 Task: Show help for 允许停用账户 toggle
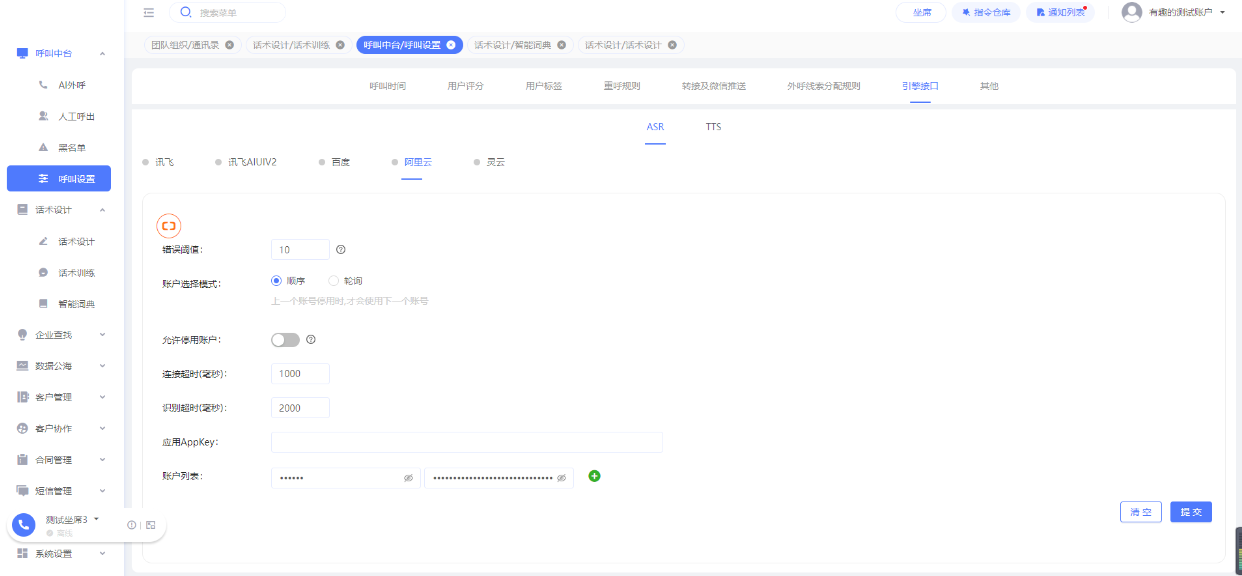tap(311, 340)
